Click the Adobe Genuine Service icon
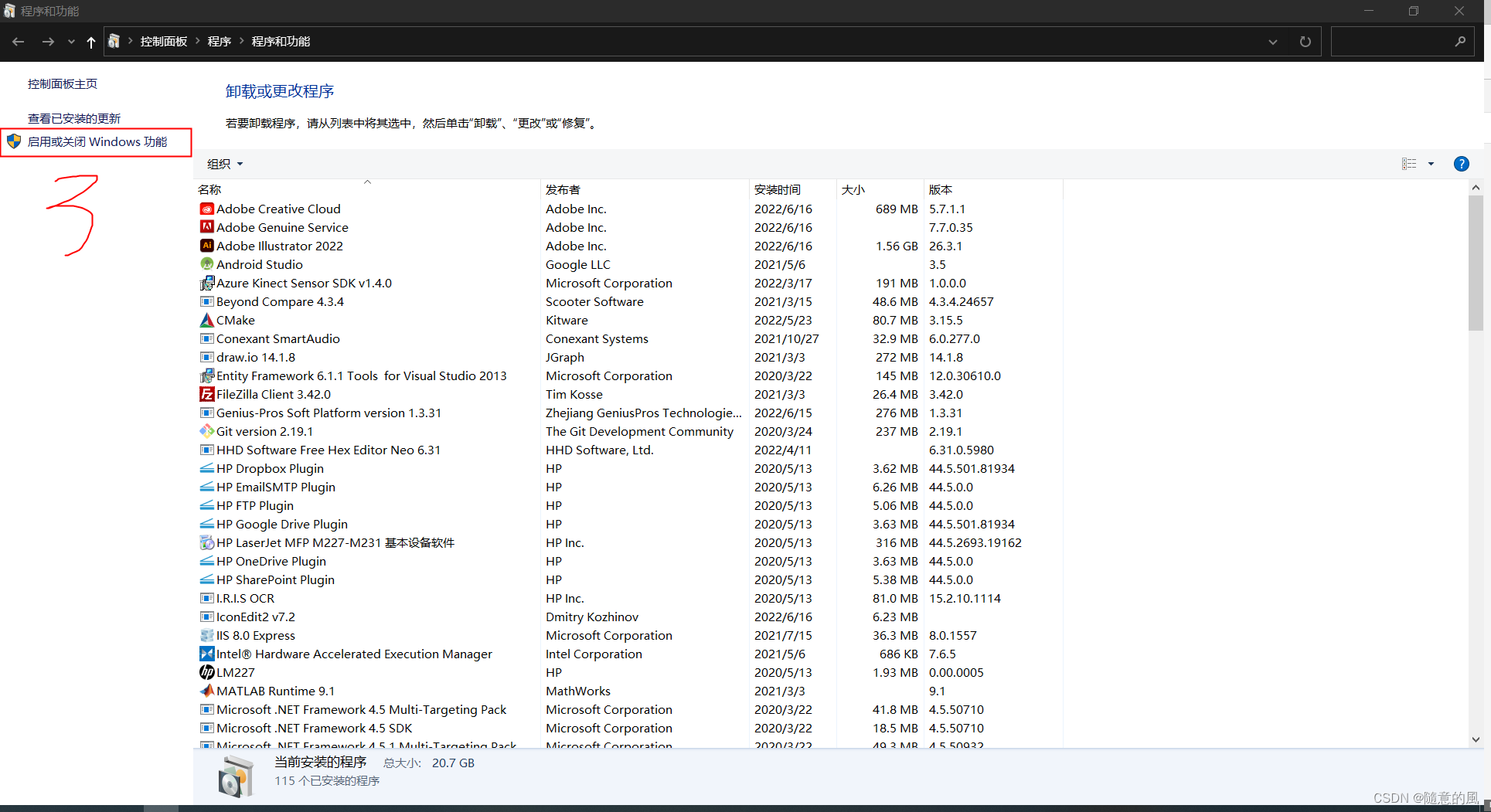The height and width of the screenshot is (812, 1491). tap(206, 227)
